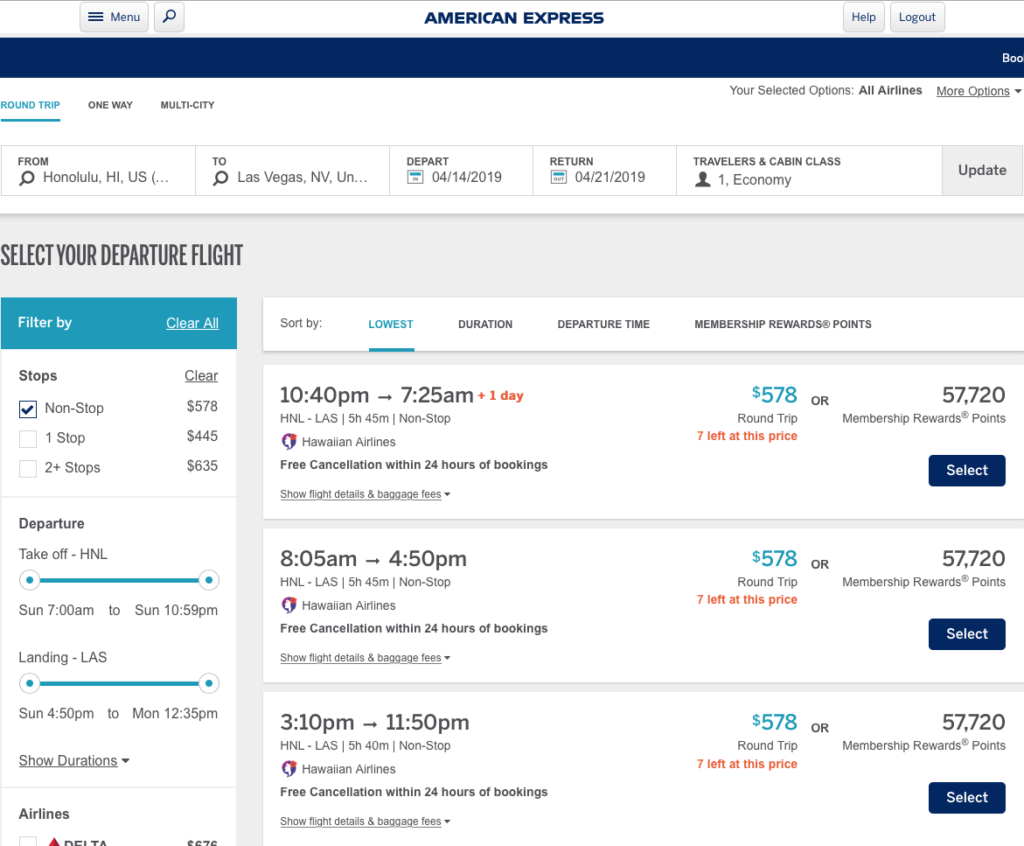Image resolution: width=1024 pixels, height=846 pixels.
Task: Click the Help button
Action: tap(863, 17)
